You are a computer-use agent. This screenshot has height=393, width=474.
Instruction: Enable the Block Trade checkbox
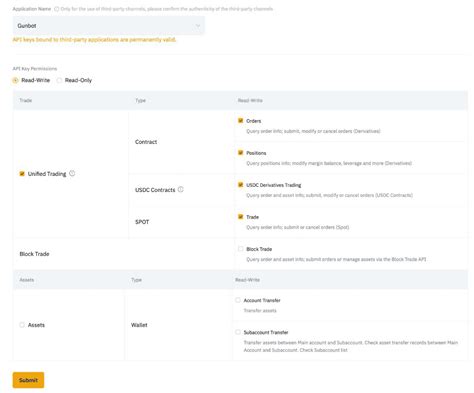[240, 249]
